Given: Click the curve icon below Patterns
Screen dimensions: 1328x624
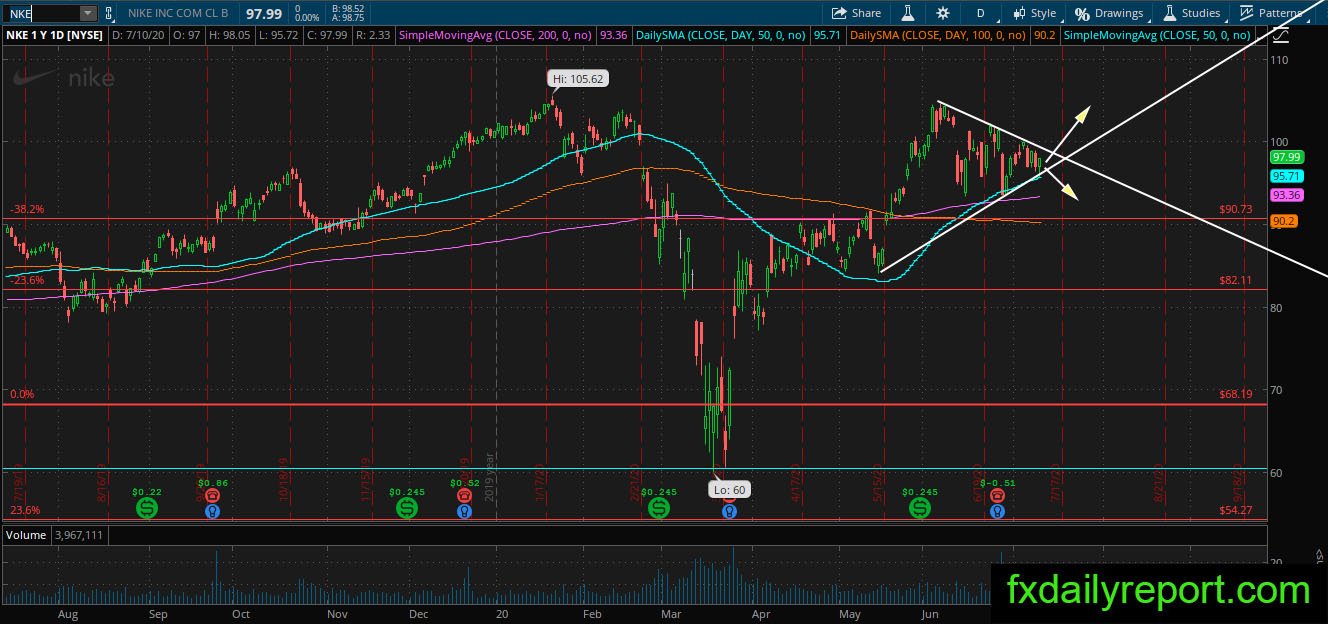Looking at the screenshot, I should click(1283, 35).
